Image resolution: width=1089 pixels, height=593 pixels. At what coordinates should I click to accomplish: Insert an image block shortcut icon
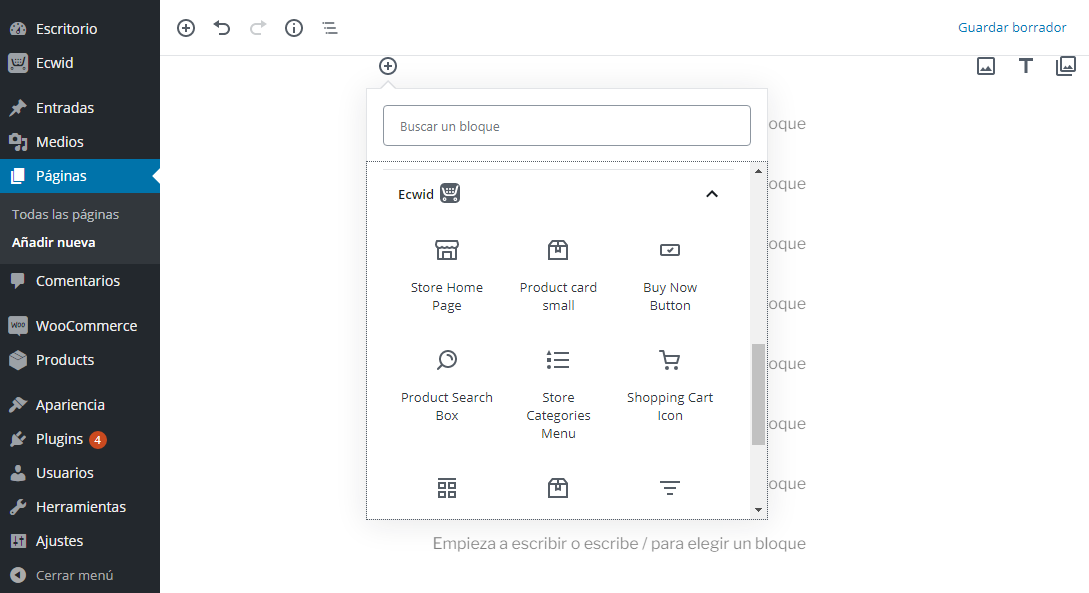click(986, 66)
